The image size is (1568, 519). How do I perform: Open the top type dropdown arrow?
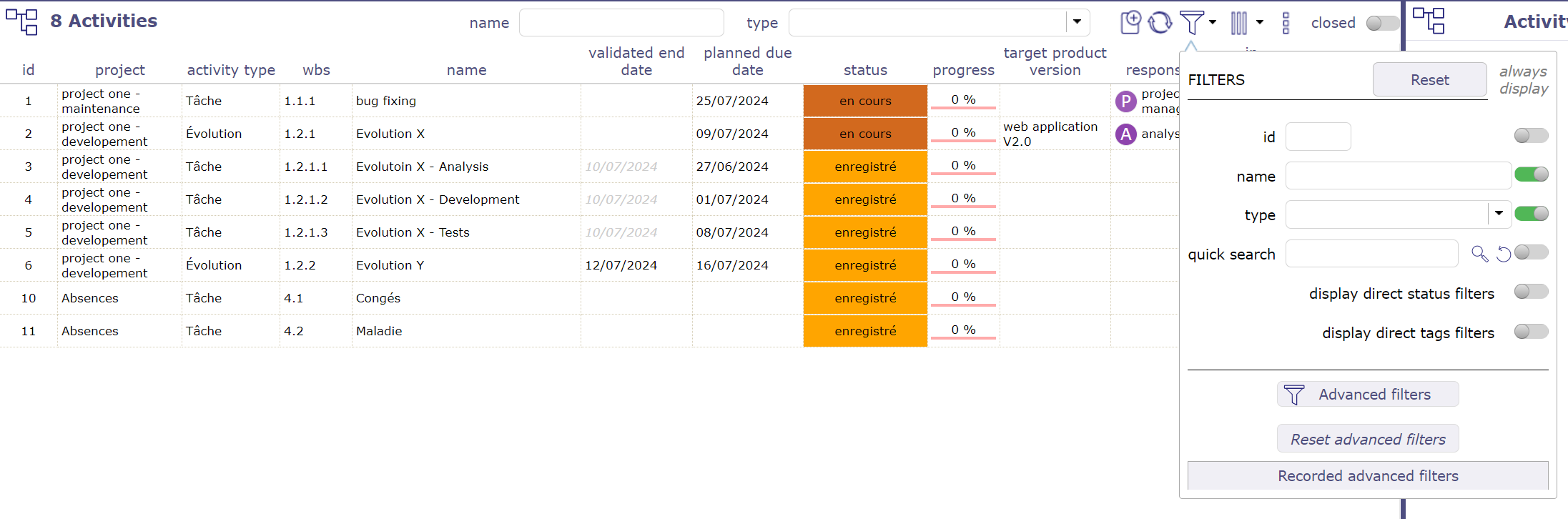point(1077,22)
